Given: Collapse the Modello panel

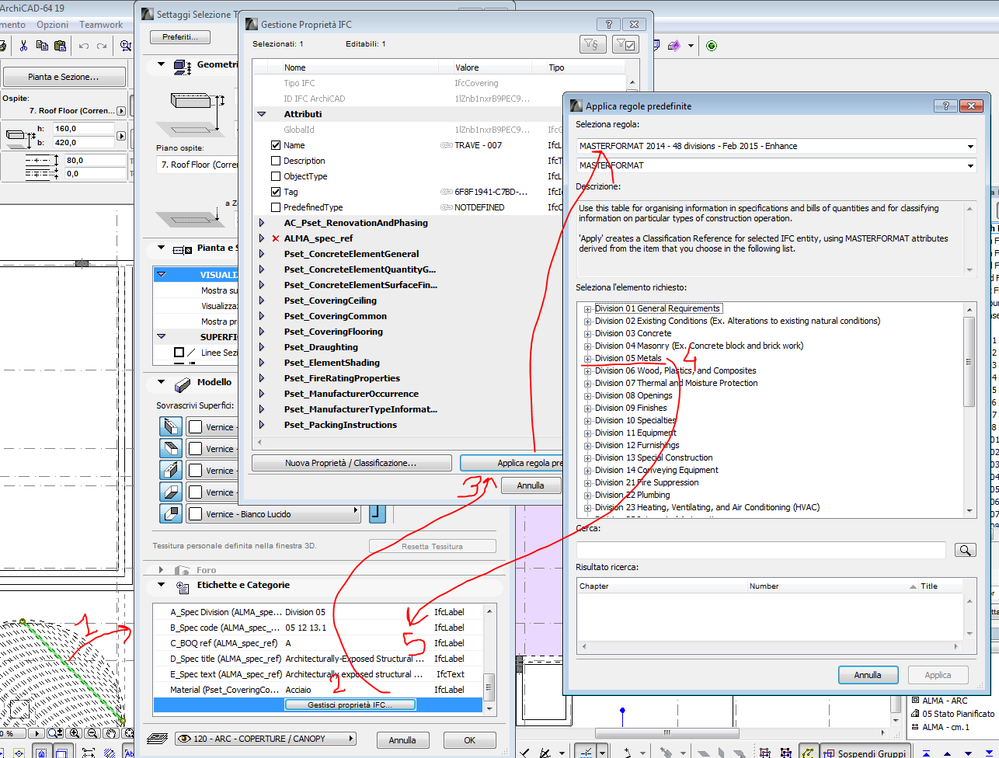Looking at the screenshot, I should click(x=161, y=382).
